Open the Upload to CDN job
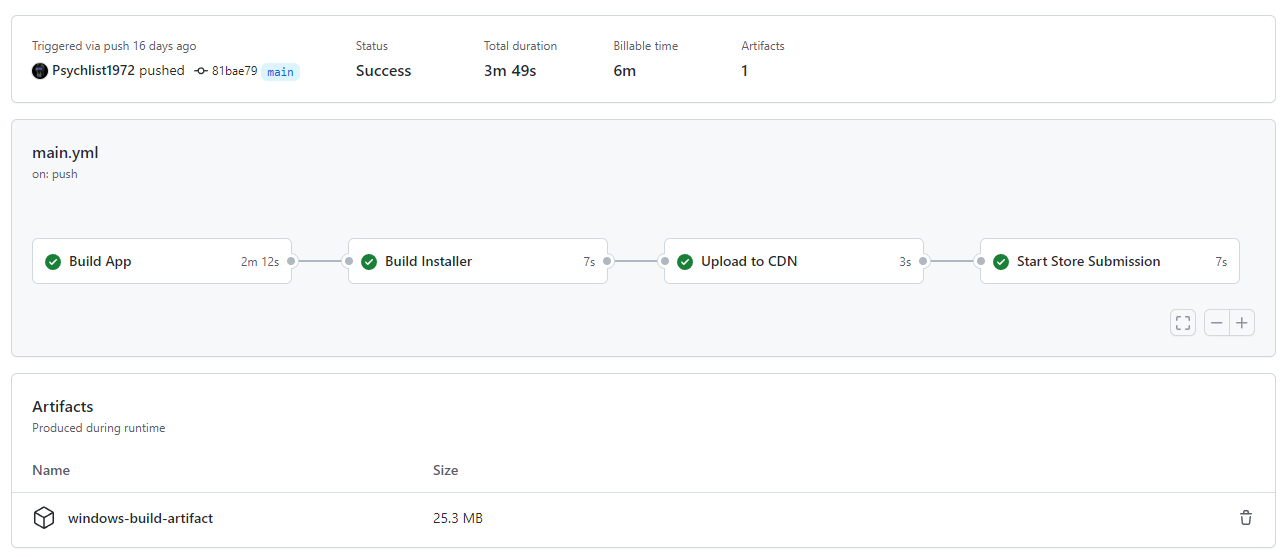This screenshot has height=557, width=1287. 794,261
